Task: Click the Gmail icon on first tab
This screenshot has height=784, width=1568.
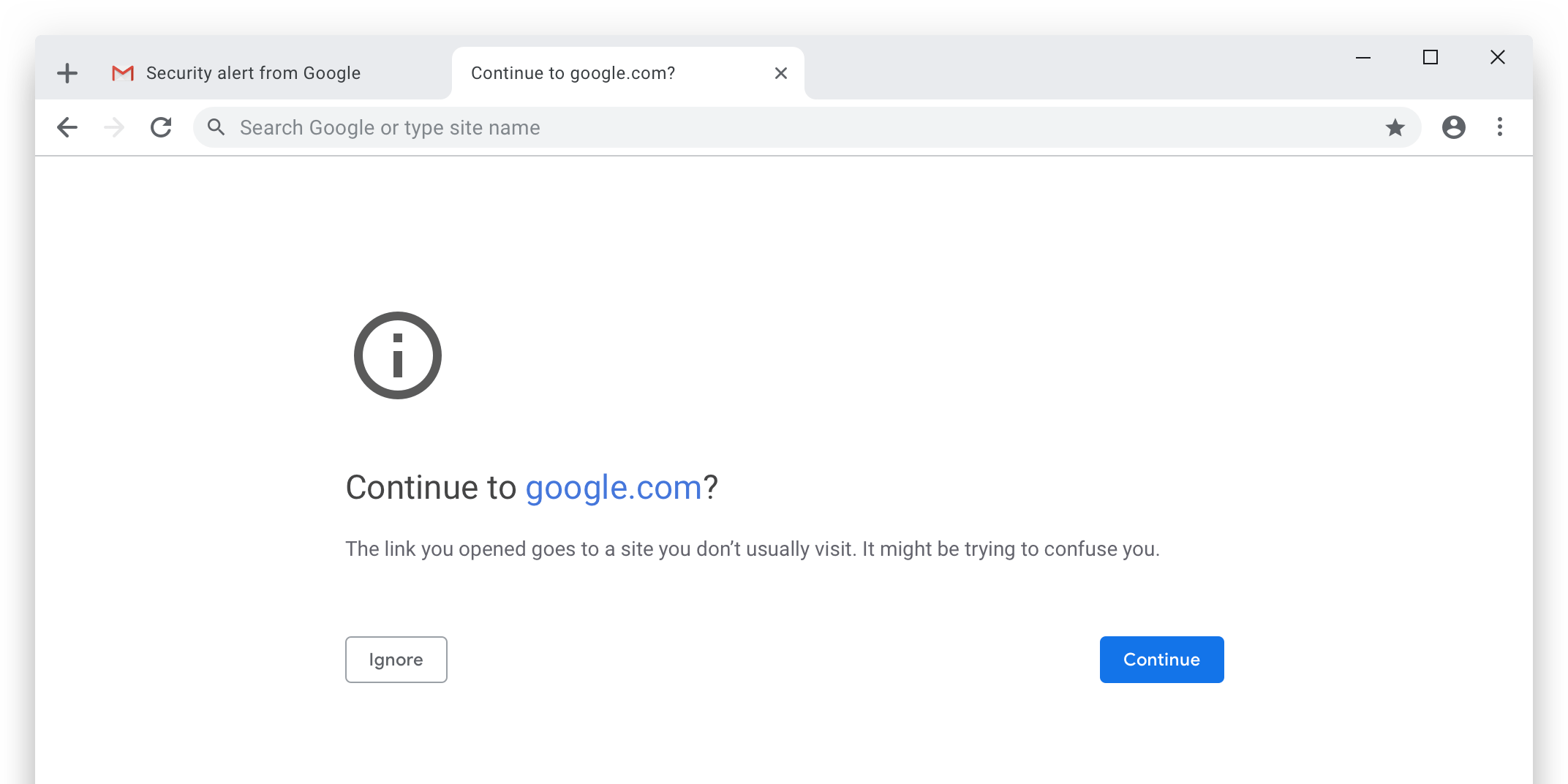Action: coord(123,73)
